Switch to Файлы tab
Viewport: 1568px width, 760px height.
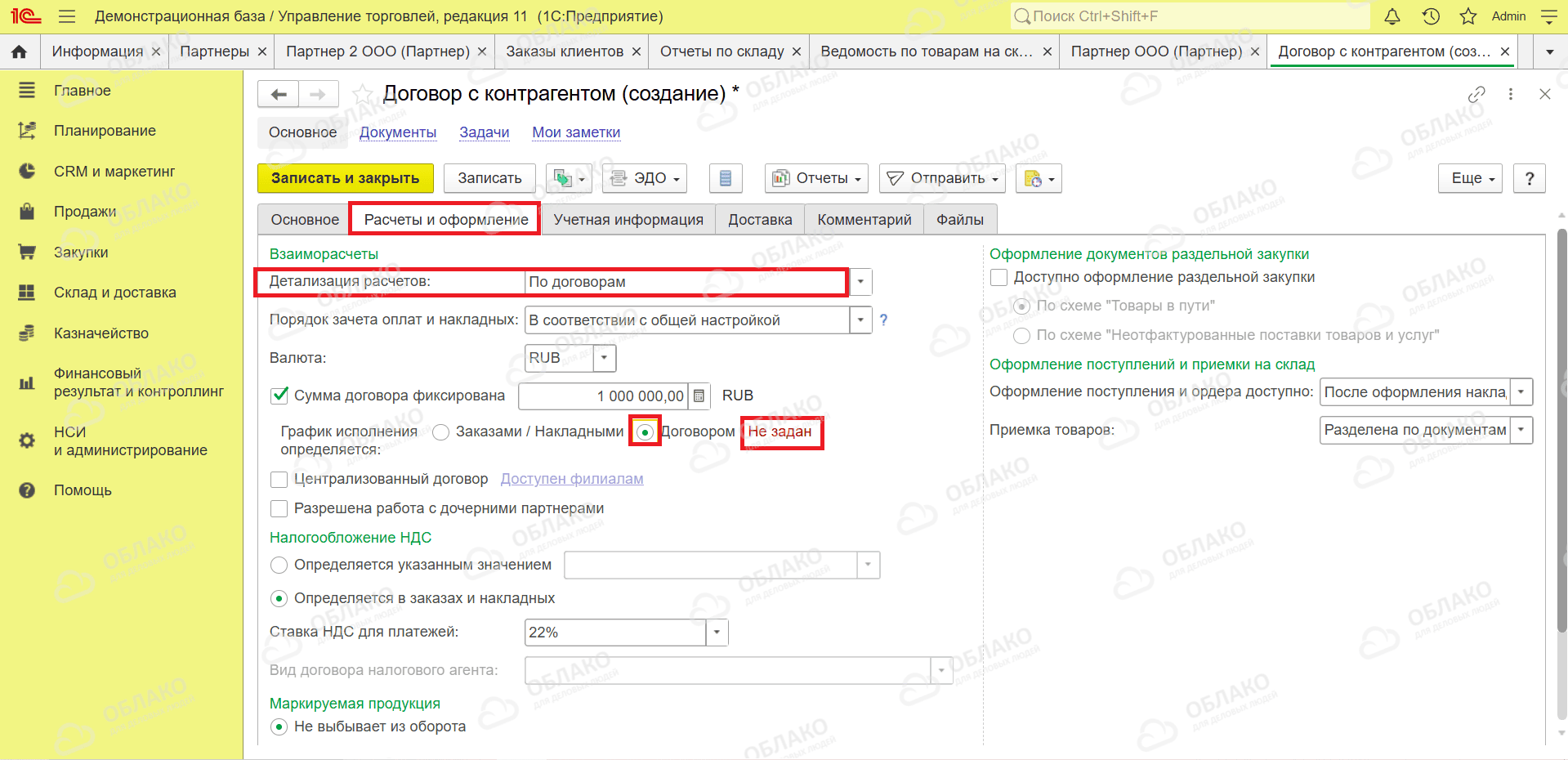[960, 220]
